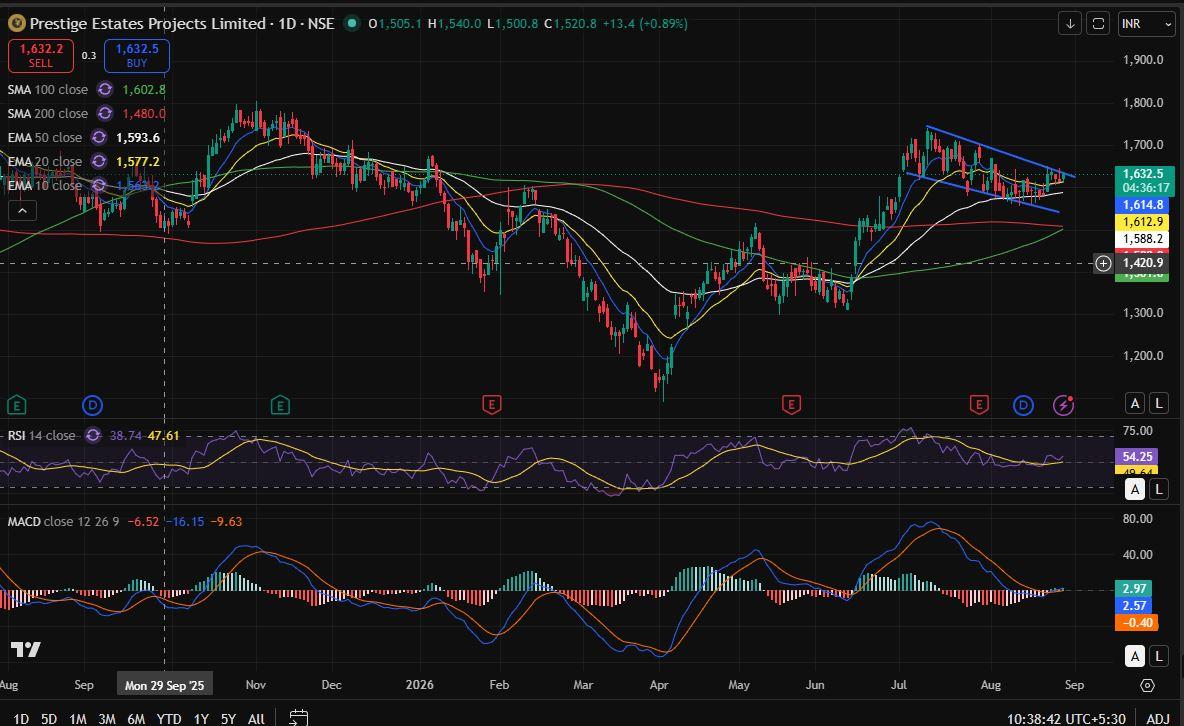The image size is (1184, 726).
Task: Click the circular arrows icon beside EMA 10
Action: click(x=99, y=185)
